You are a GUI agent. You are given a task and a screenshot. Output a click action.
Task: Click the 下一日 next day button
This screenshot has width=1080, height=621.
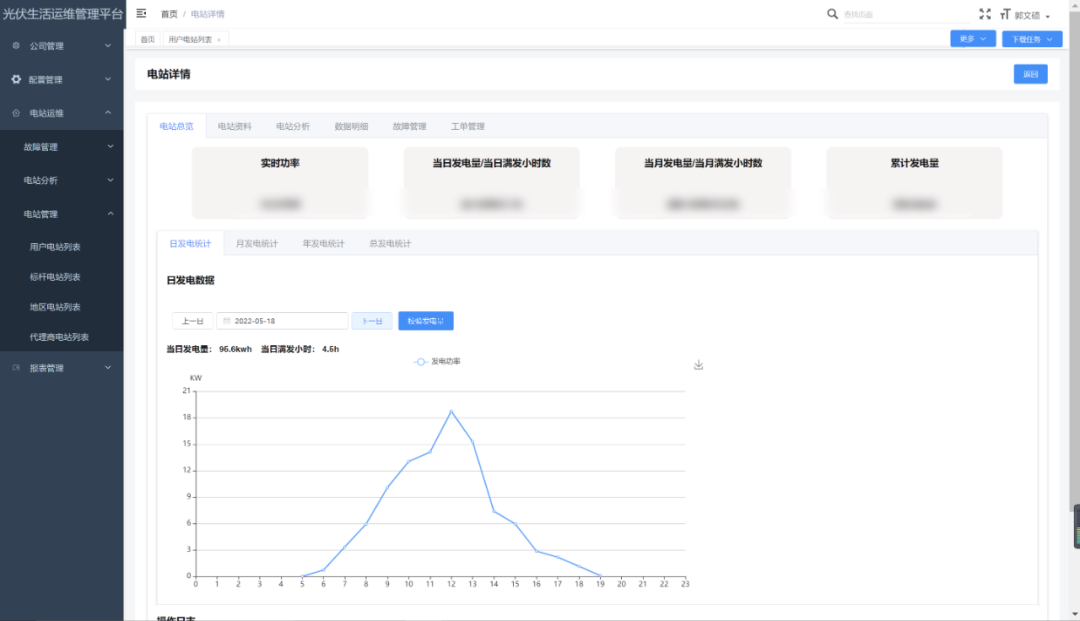point(372,321)
